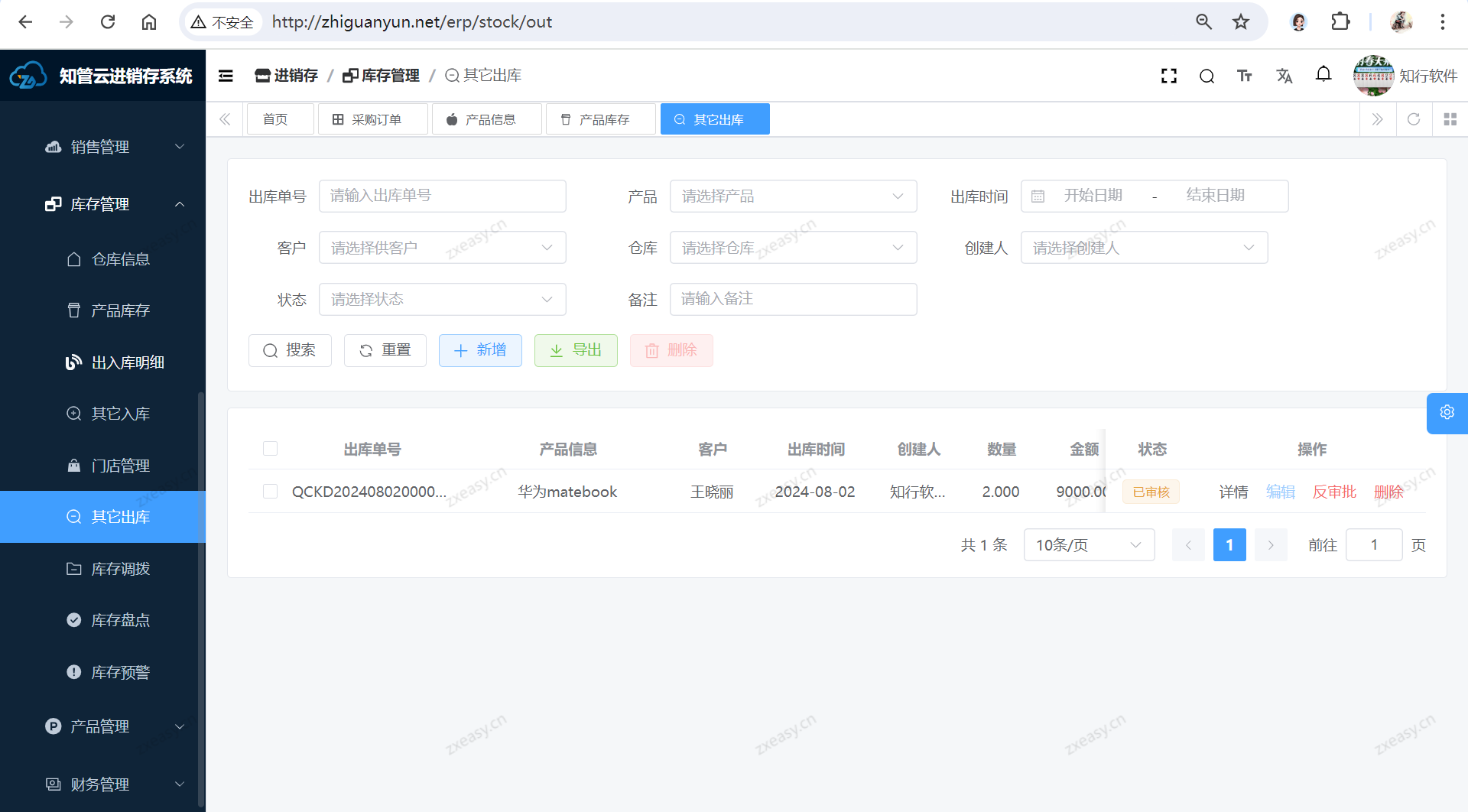Open 仓库信息 in sidebar

(x=102, y=260)
